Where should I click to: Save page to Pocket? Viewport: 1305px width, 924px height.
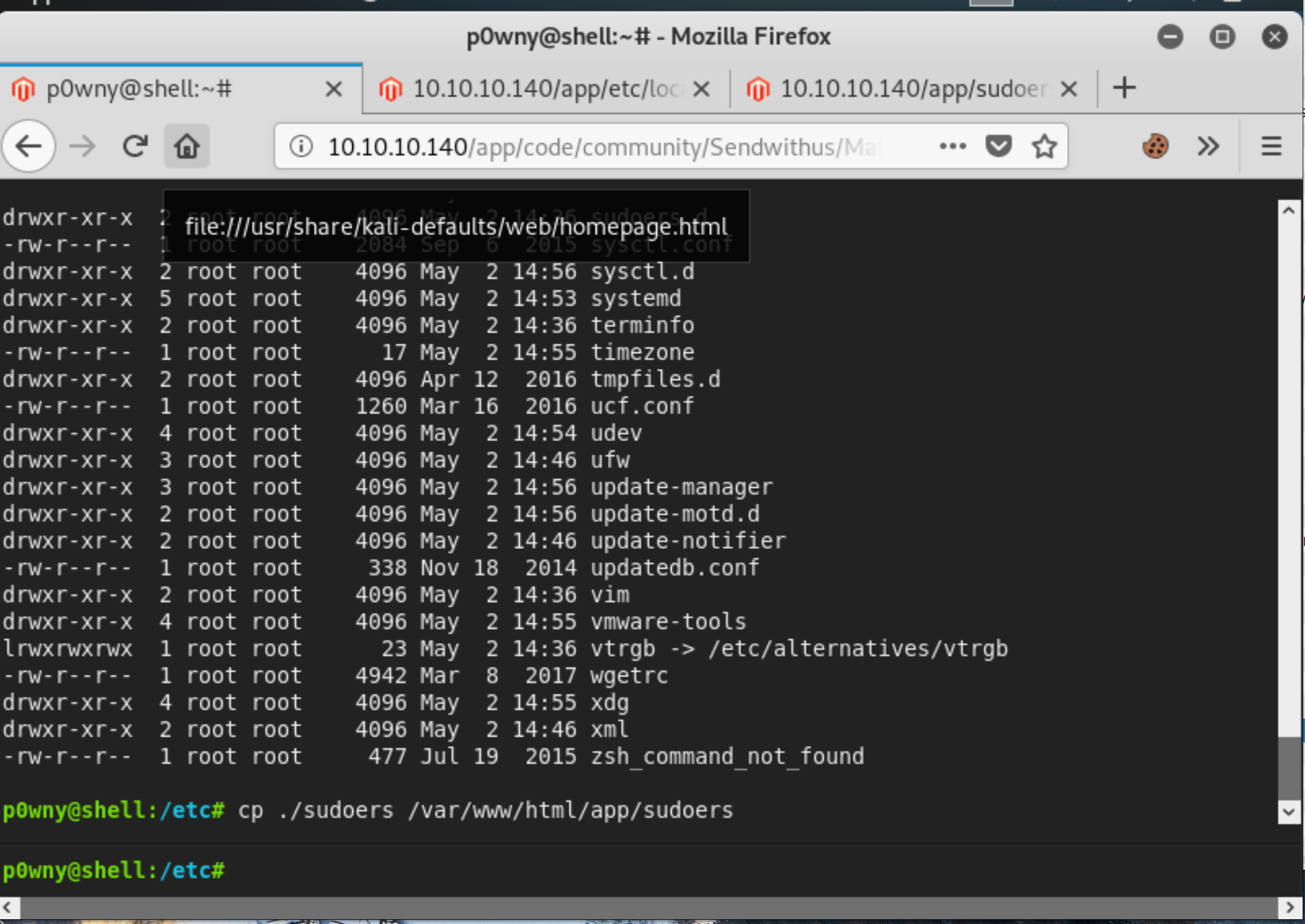pos(998,146)
